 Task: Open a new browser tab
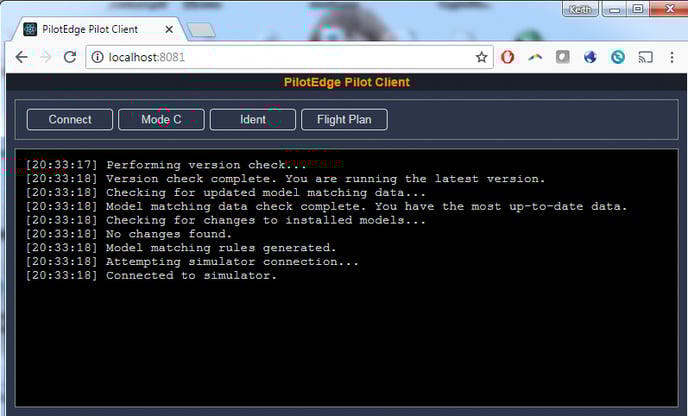[201, 30]
